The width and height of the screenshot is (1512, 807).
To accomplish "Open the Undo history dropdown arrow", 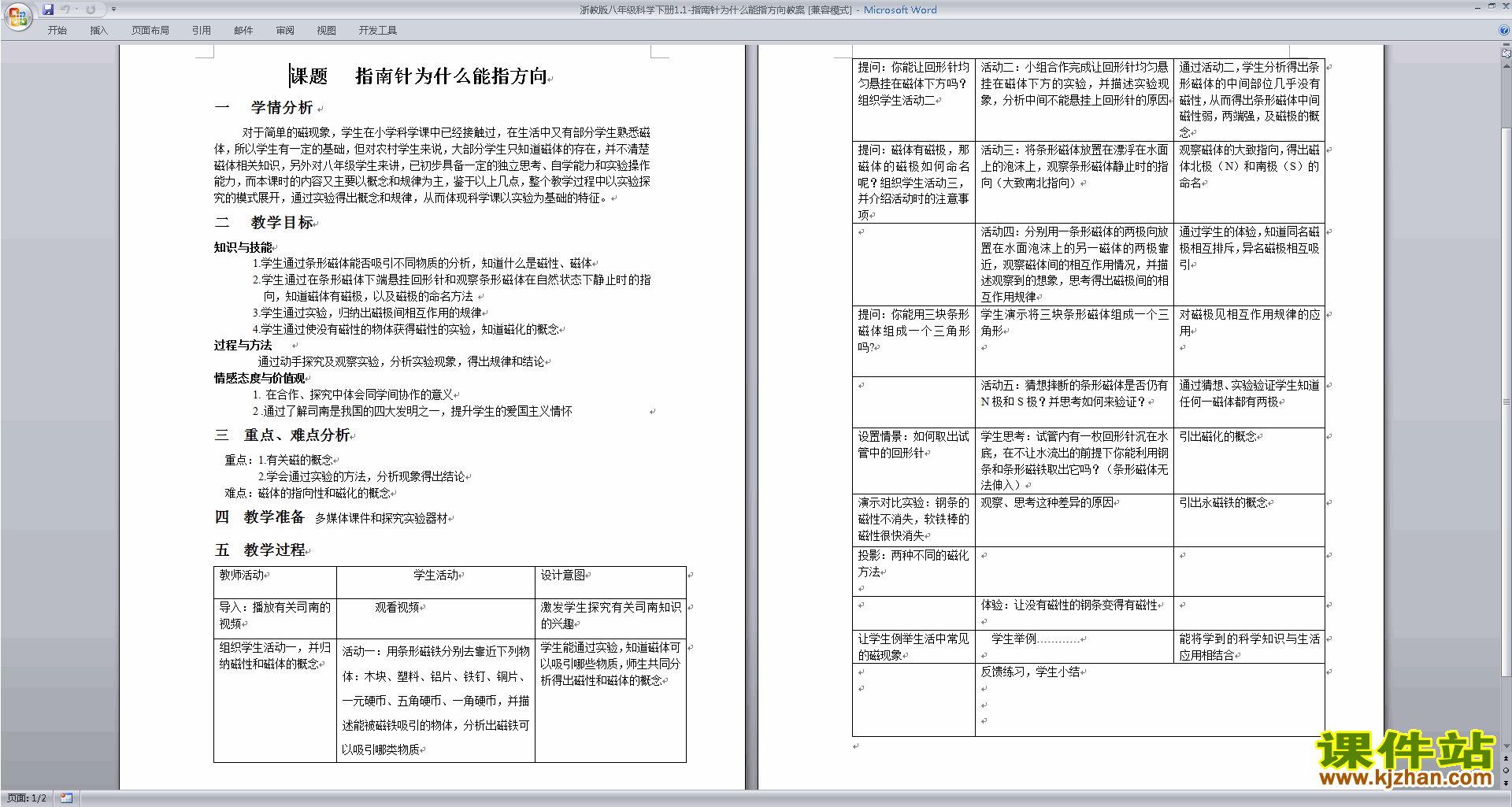I will point(76,9).
